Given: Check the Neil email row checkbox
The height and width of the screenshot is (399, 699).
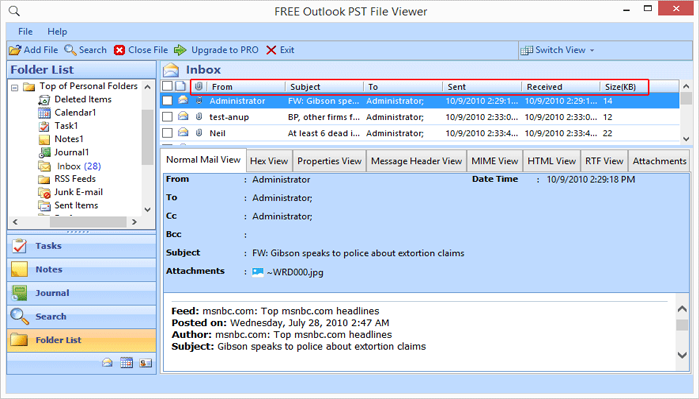Looking at the screenshot, I should 167,133.
